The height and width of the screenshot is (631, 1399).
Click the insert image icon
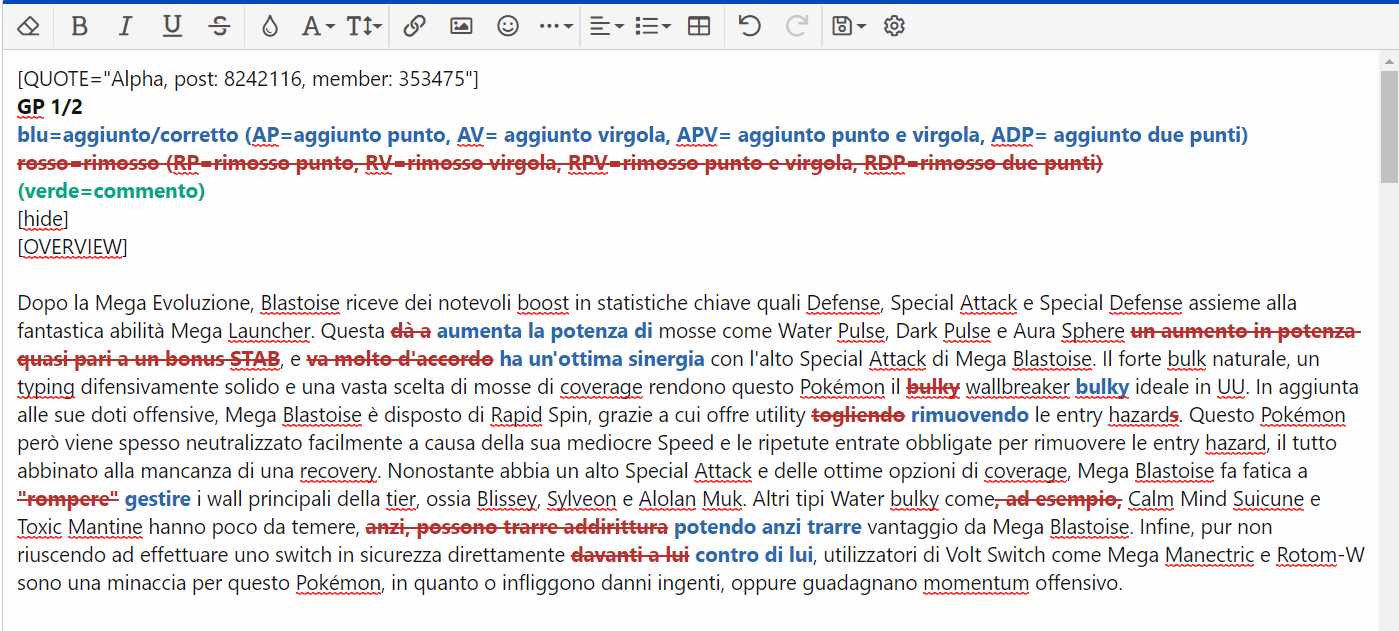tap(461, 27)
